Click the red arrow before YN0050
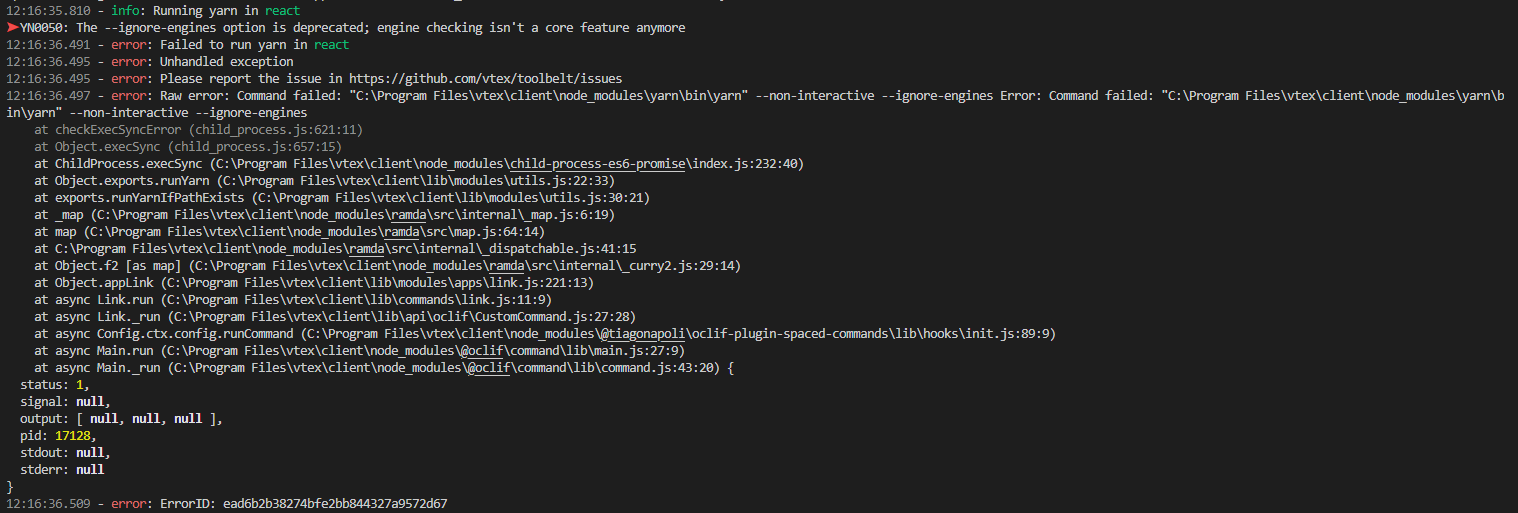This screenshot has width=1518, height=513. click(12, 28)
